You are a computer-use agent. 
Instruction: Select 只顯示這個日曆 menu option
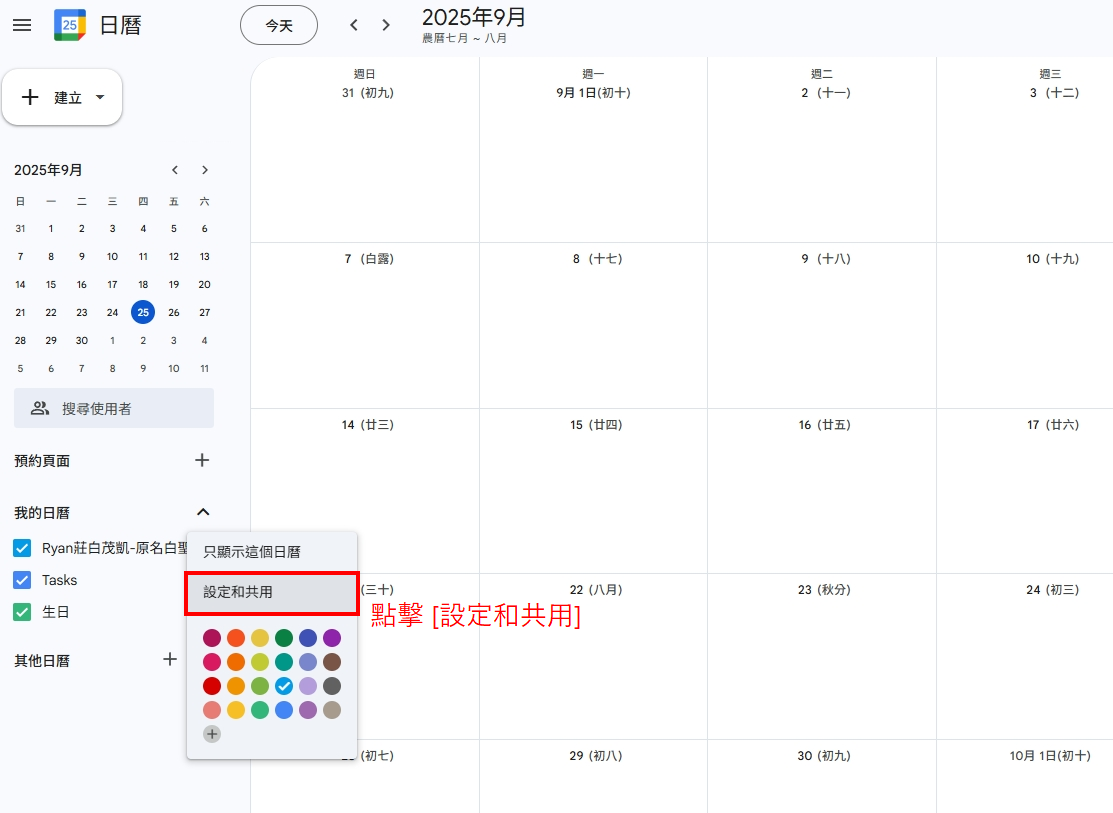tap(252, 551)
